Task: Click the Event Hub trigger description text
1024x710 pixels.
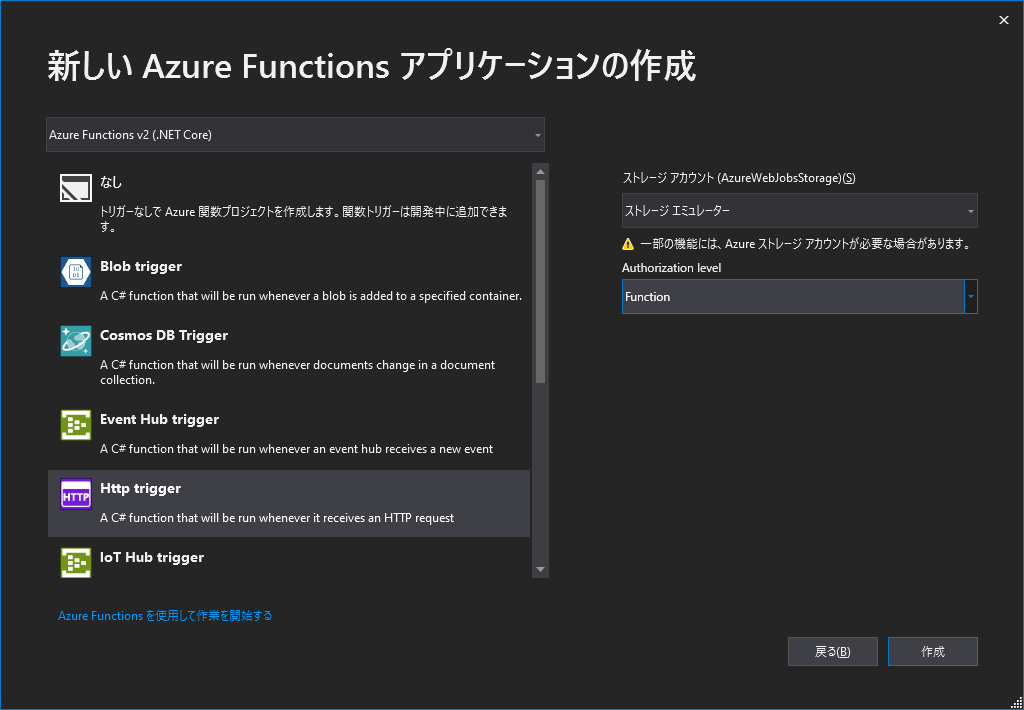Action: click(296, 449)
